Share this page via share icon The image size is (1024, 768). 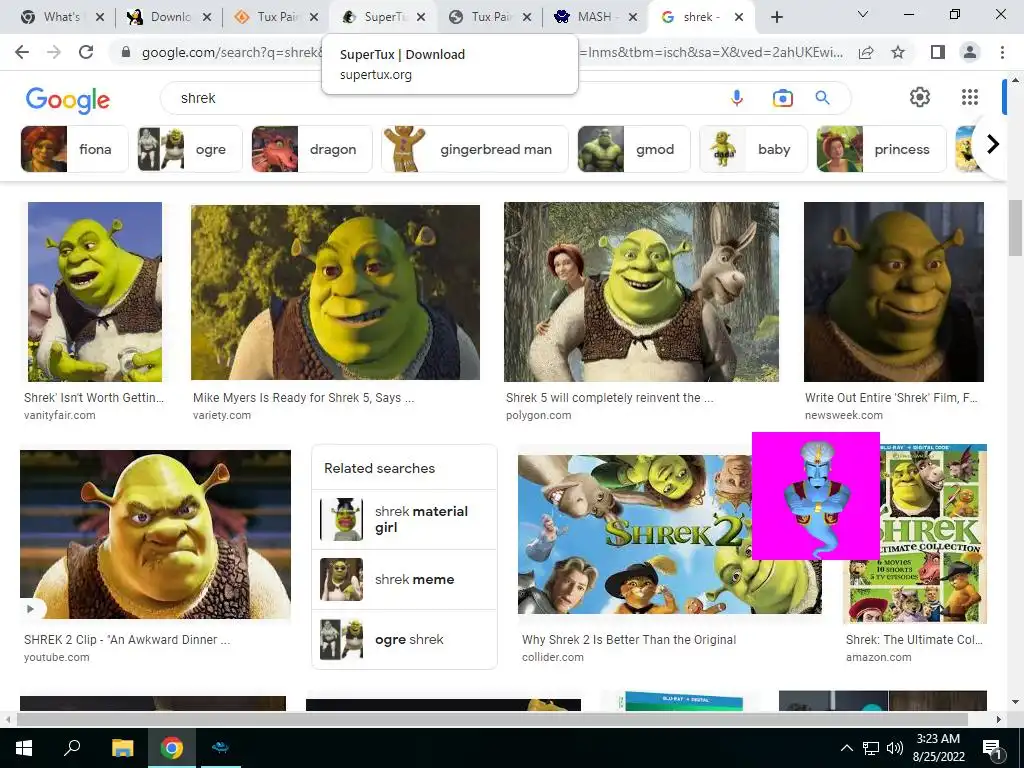tap(866, 52)
